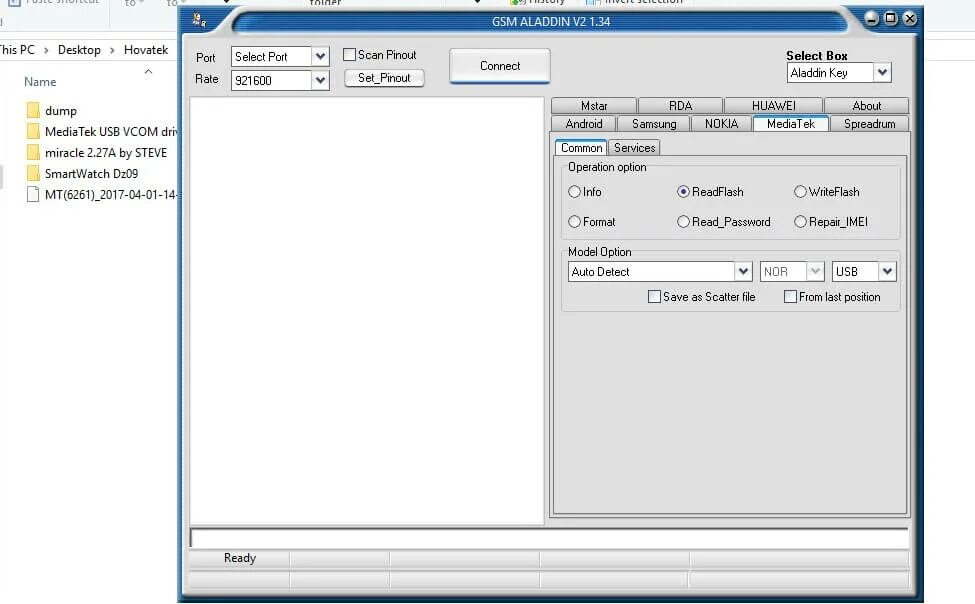This screenshot has height=604, width=975.
Task: Click the Connect button
Action: pyautogui.click(x=500, y=66)
